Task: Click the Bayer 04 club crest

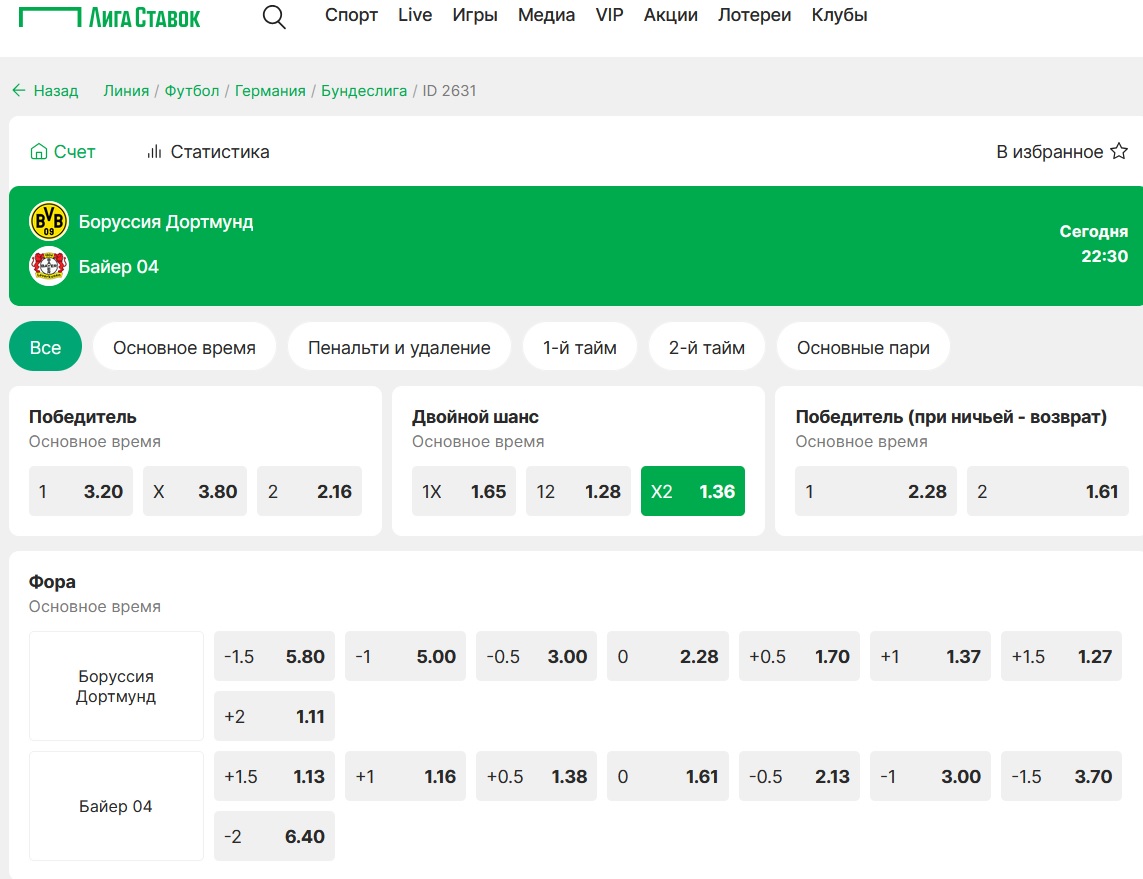Action: (x=49, y=266)
